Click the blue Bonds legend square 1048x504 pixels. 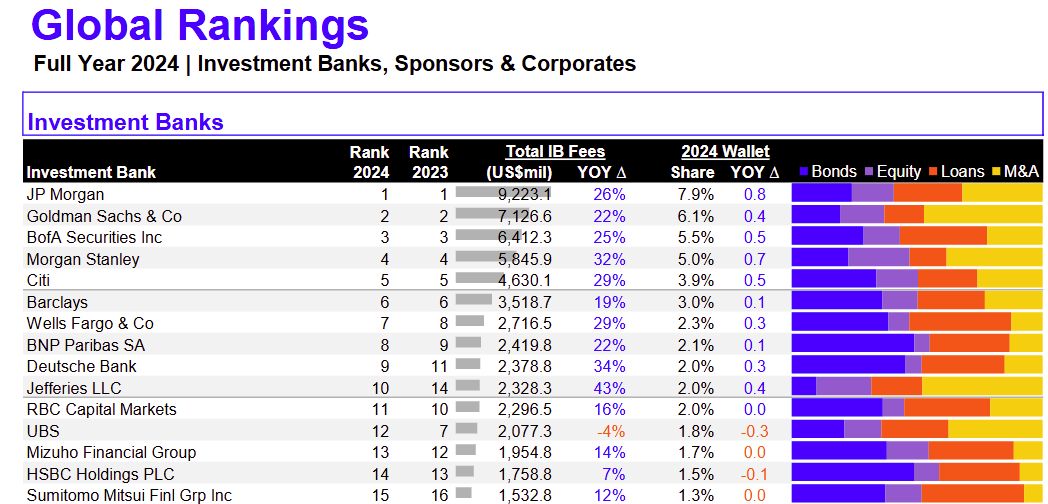[802, 172]
